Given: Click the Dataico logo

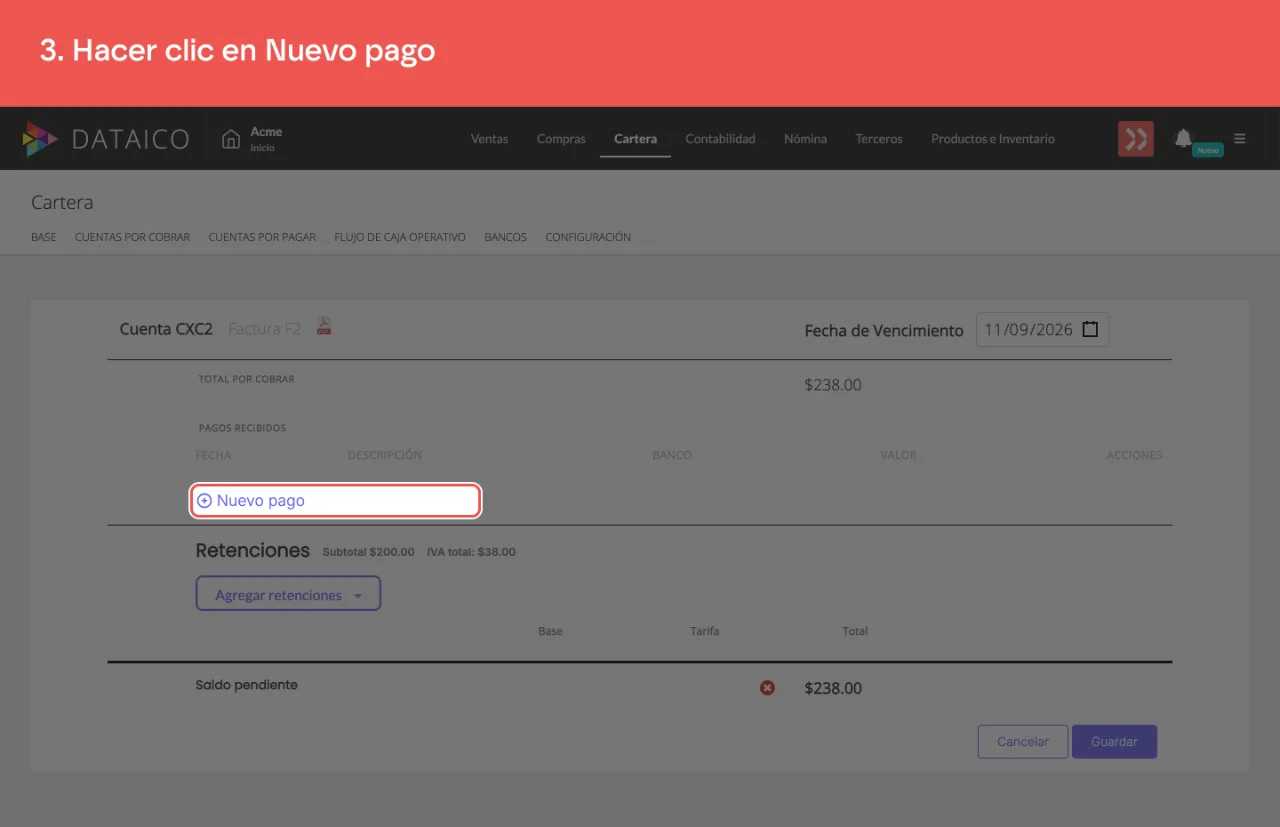Looking at the screenshot, I should [106, 139].
